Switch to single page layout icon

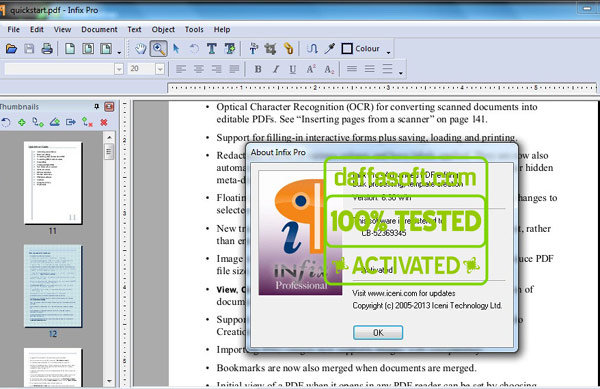click(x=70, y=49)
